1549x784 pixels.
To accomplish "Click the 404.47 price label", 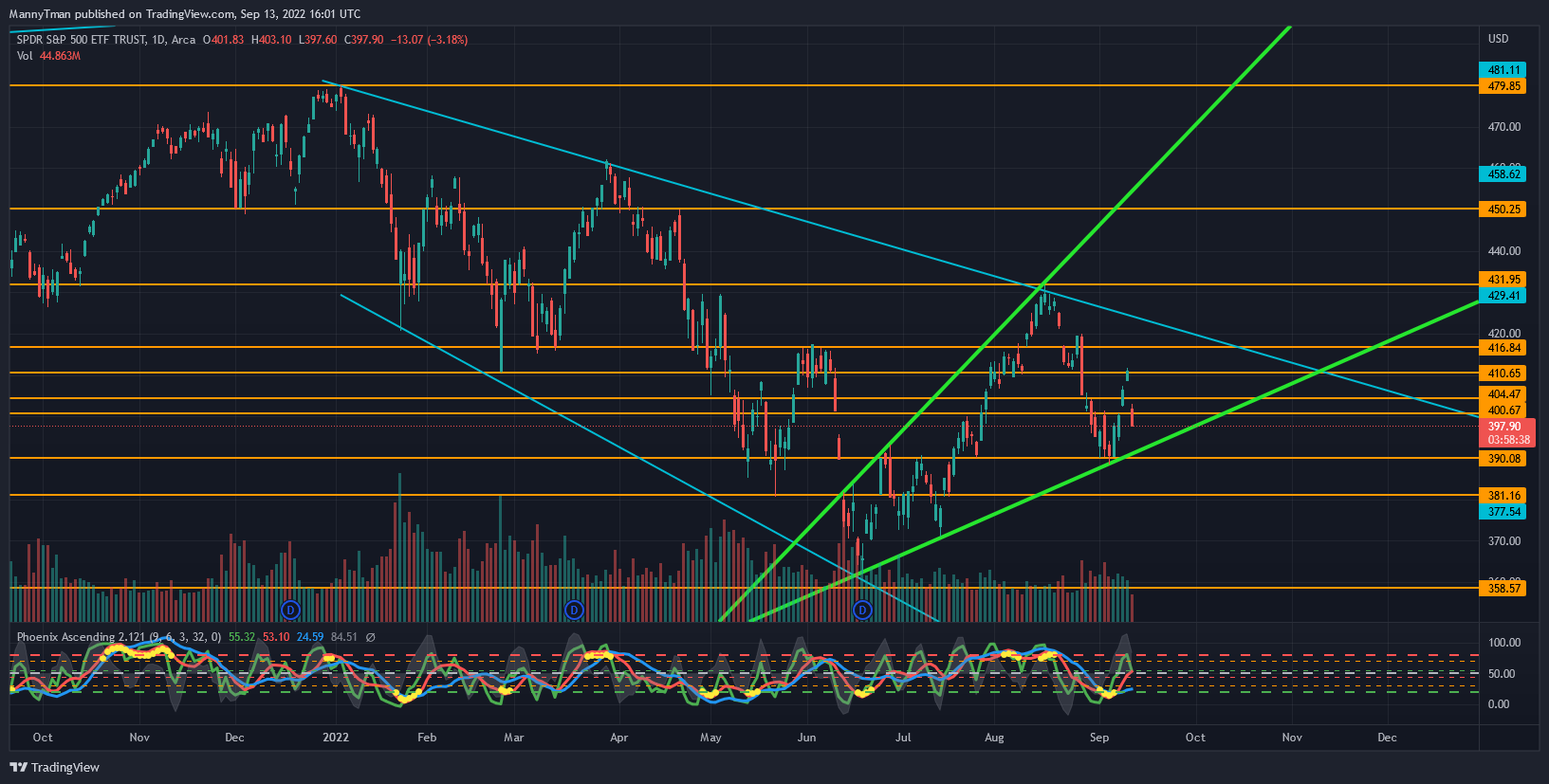I will pos(1503,394).
